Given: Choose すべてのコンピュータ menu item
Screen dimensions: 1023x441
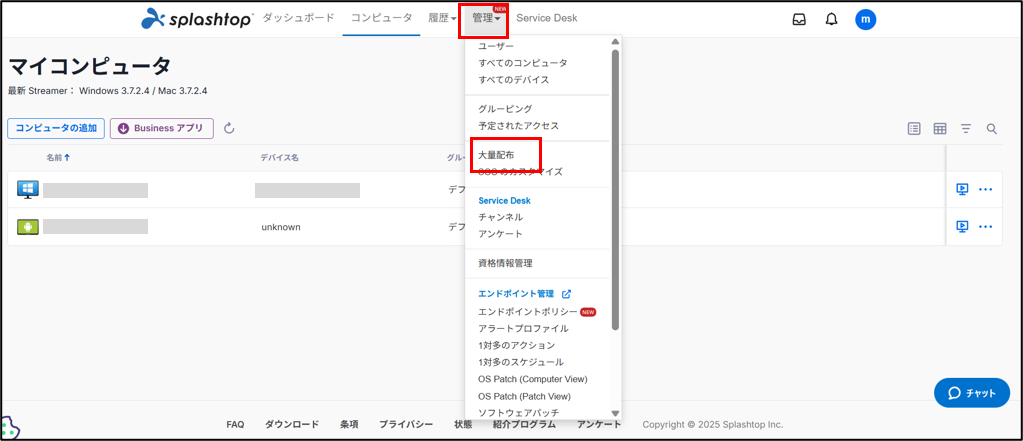Looking at the screenshot, I should pos(523,63).
